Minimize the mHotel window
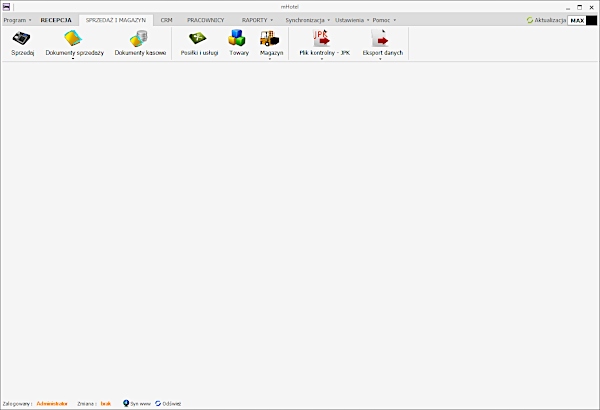Viewport: 600px width, 410px height. pyautogui.click(x=568, y=7)
